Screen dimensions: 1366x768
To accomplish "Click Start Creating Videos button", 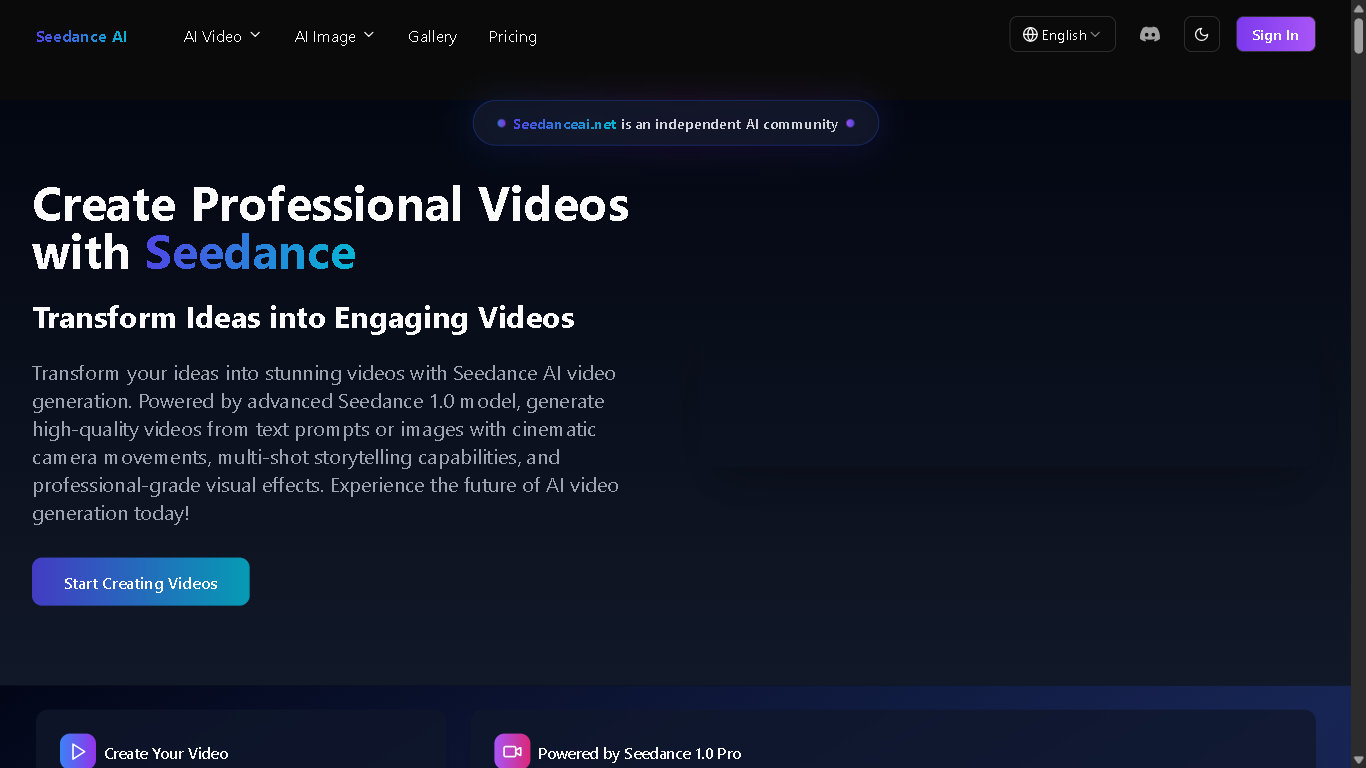I will (x=141, y=582).
